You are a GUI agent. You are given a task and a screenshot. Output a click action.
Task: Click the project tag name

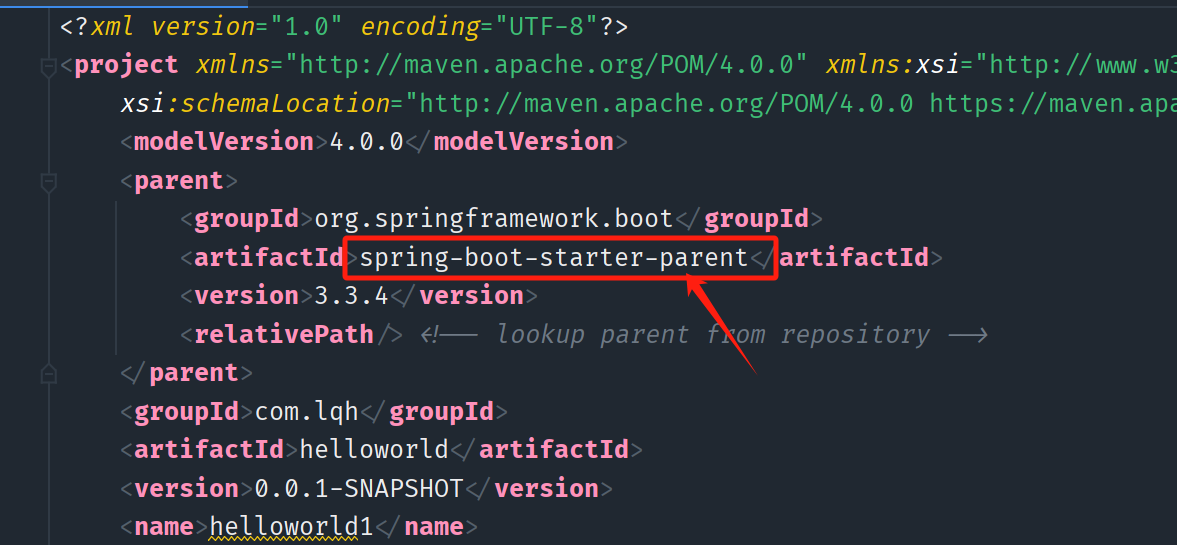click(127, 66)
